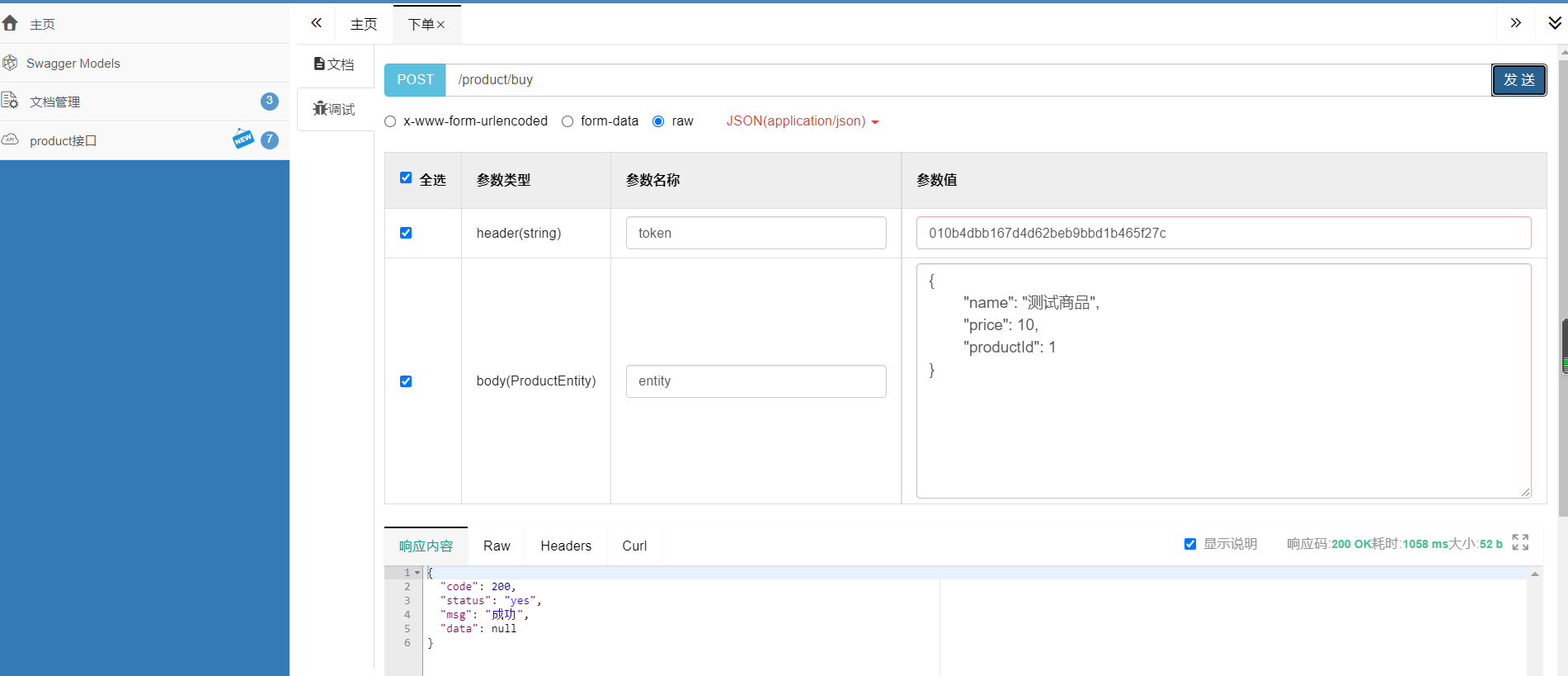Open the 调试 side tab

point(334,109)
